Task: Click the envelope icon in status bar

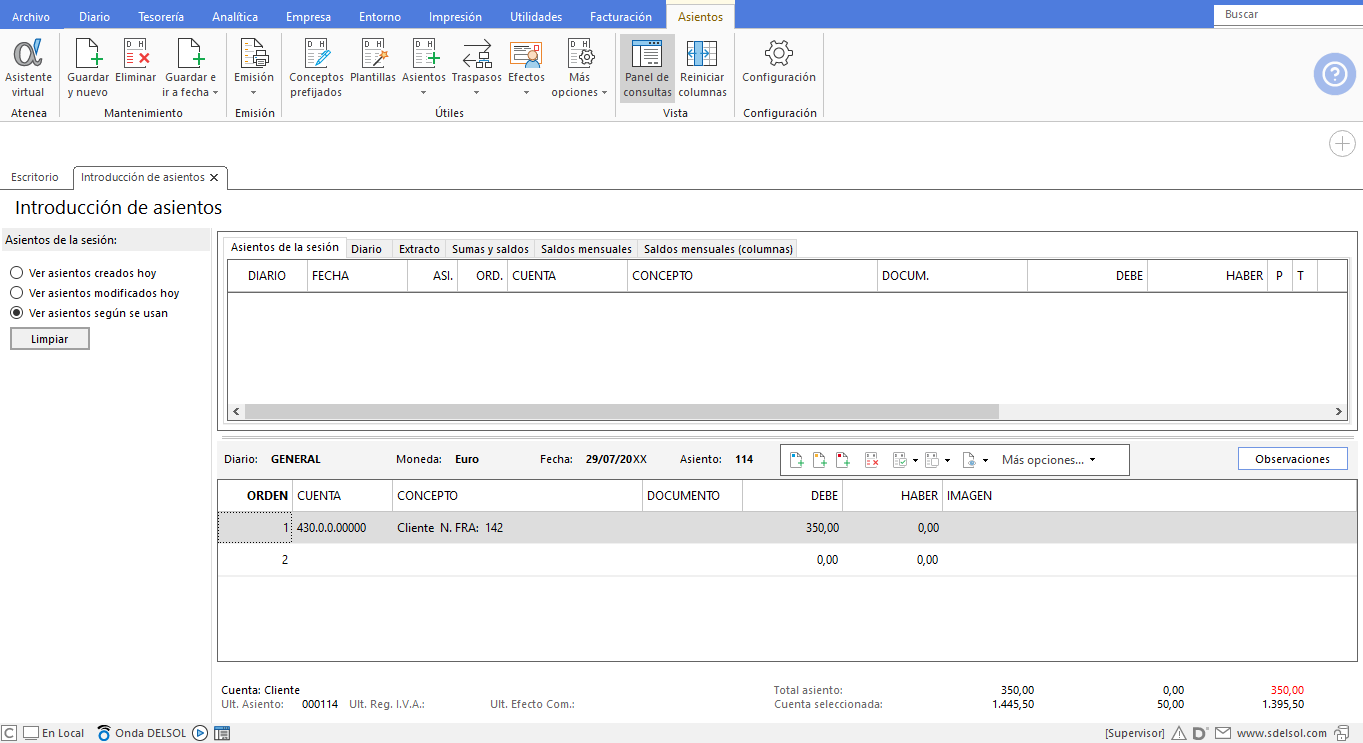Action: tap(1223, 733)
